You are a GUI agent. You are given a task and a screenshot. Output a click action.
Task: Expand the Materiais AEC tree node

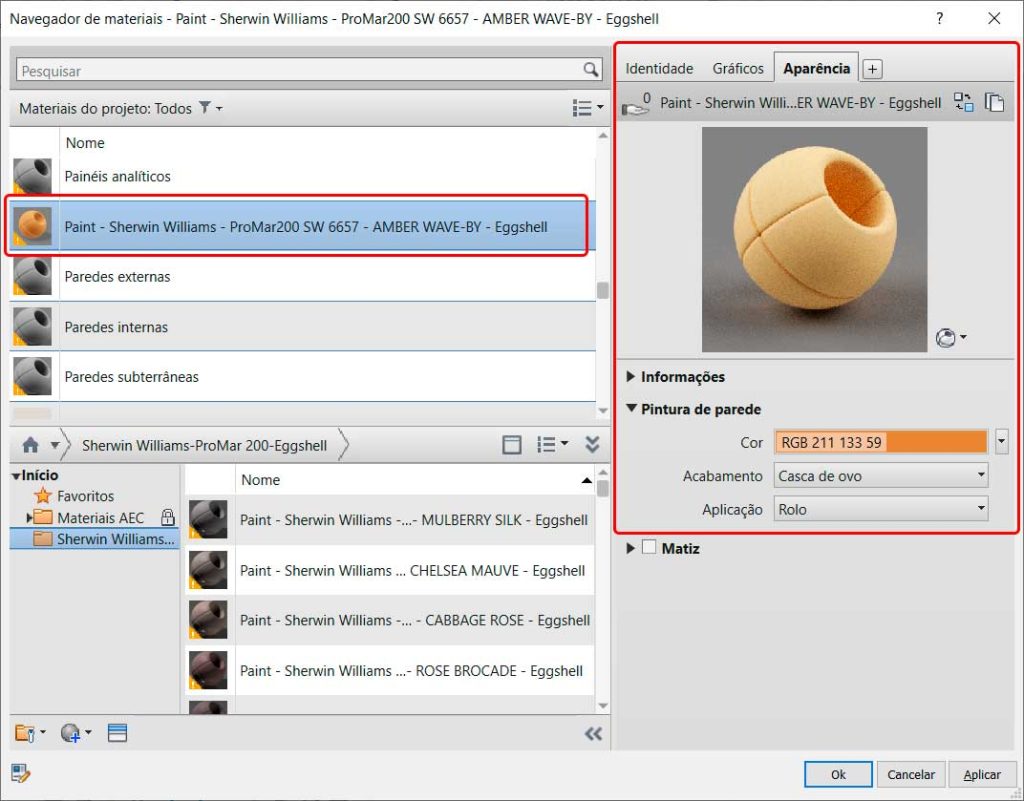29,518
